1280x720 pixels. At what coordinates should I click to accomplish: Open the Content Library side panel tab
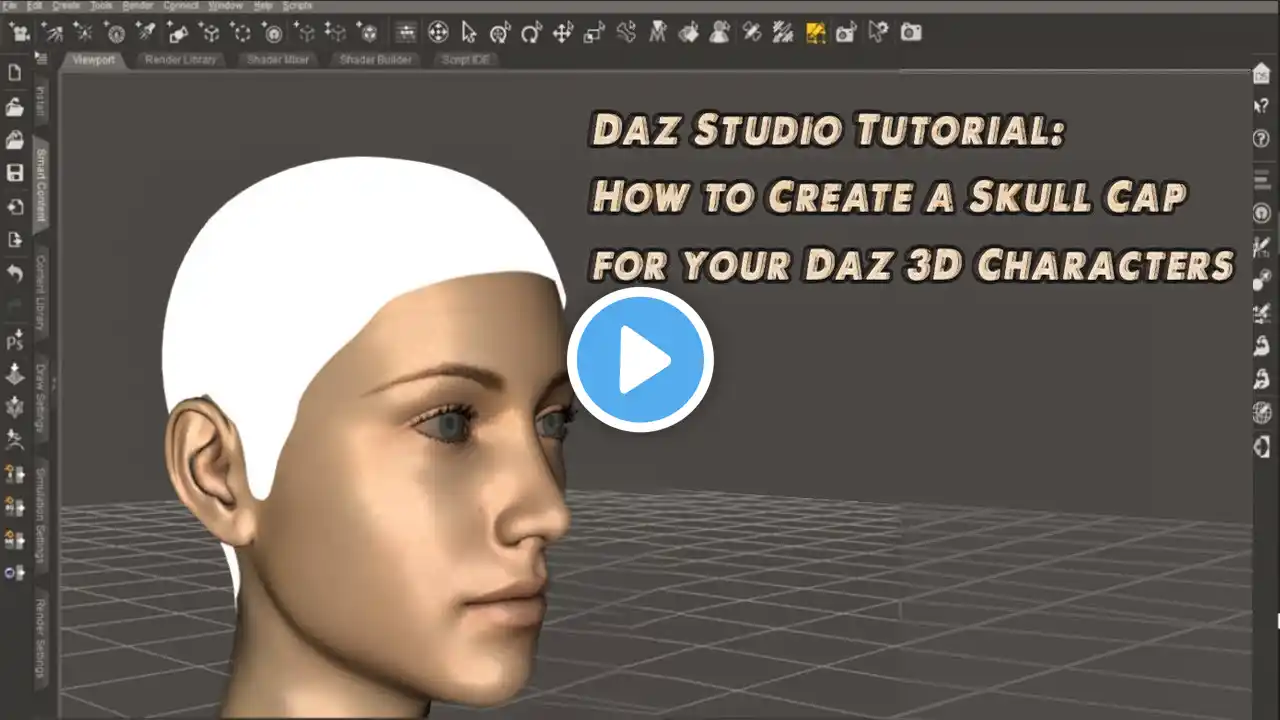[x=42, y=291]
